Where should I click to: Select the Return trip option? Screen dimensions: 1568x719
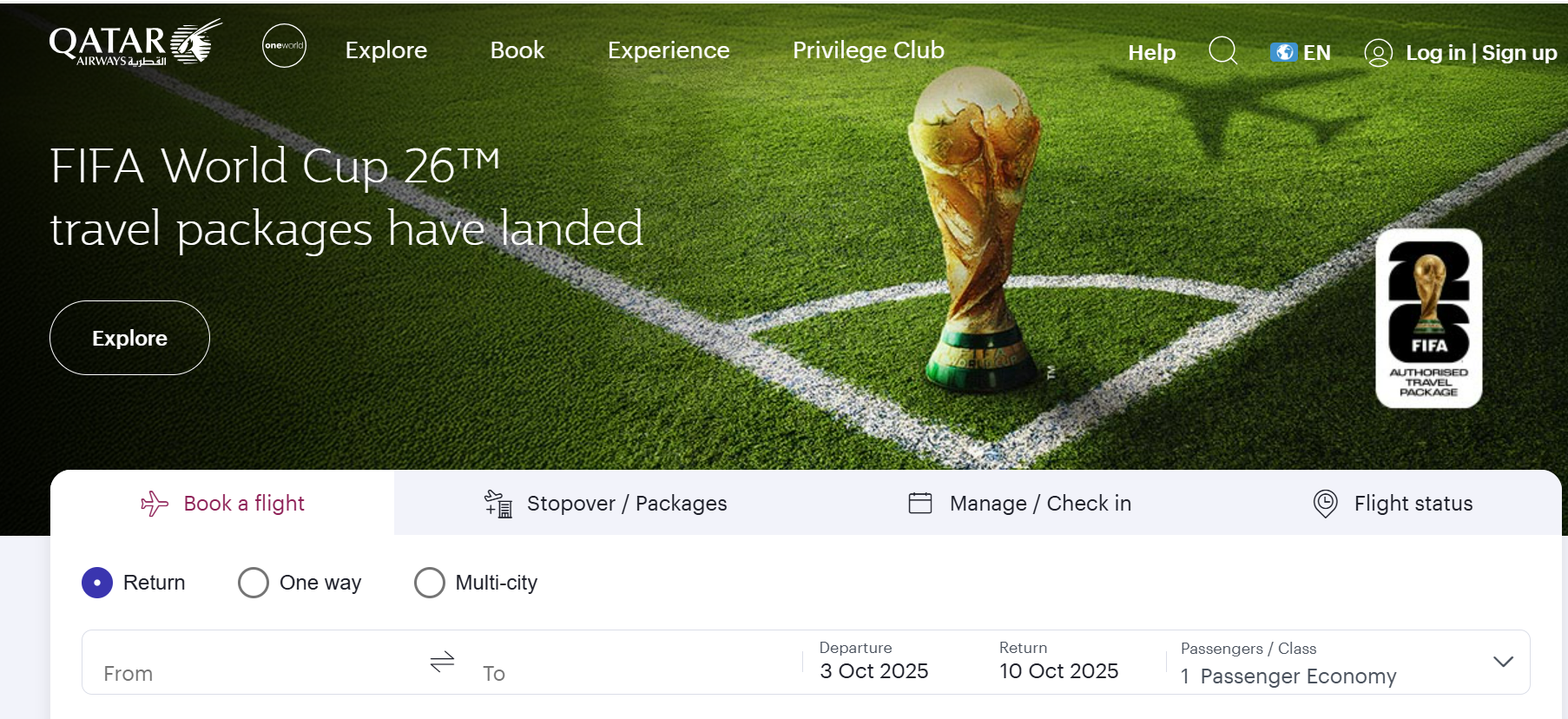click(x=97, y=583)
